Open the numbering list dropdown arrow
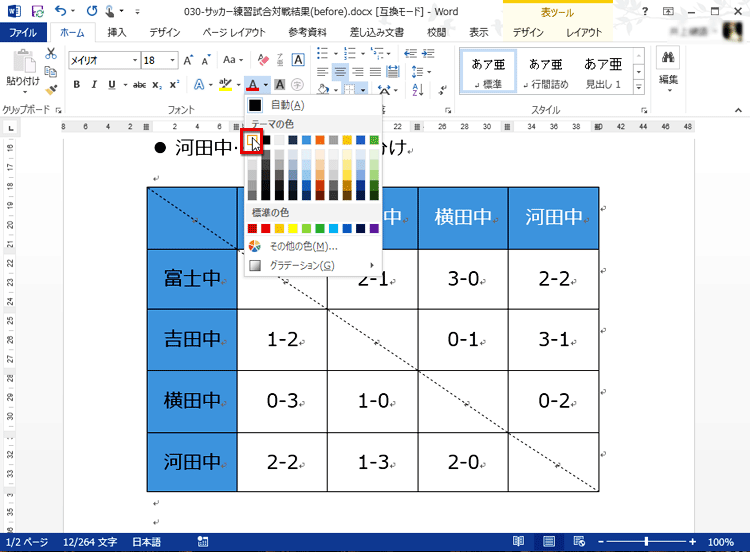This screenshot has width=750, height=552. tap(363, 54)
